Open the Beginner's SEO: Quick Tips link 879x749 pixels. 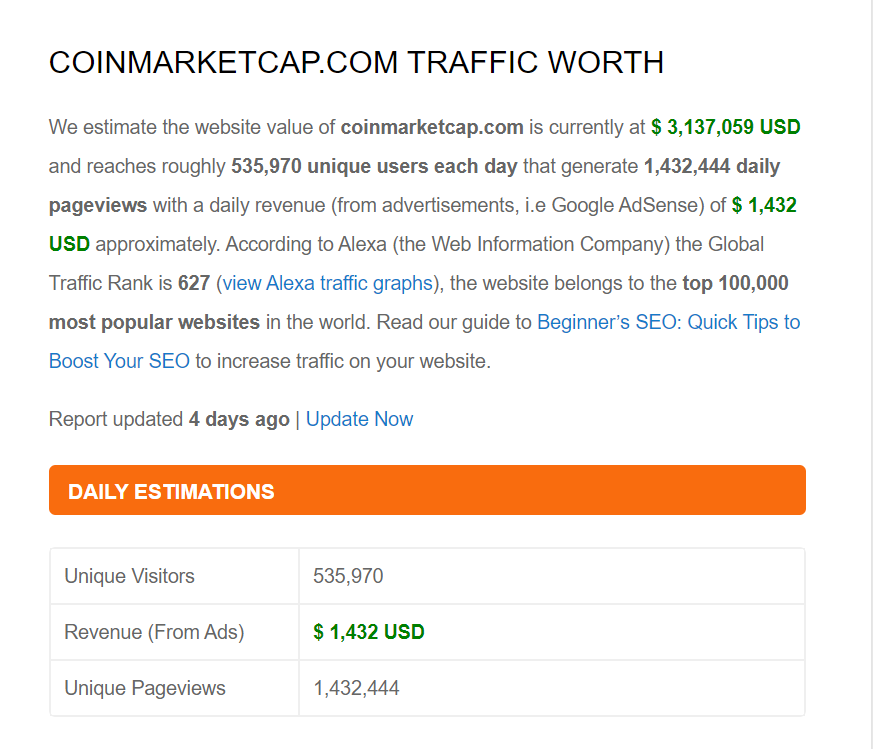pyautogui.click(x=668, y=322)
